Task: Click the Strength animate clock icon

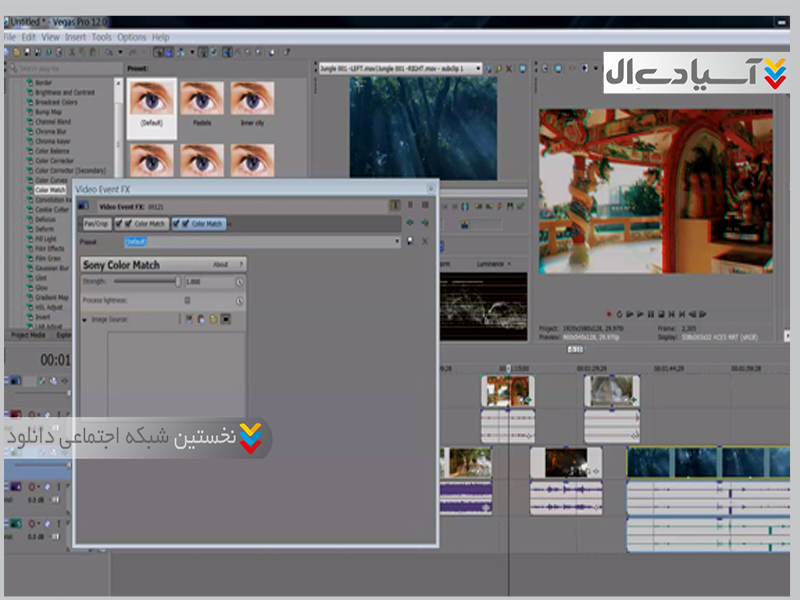Action: [240, 282]
